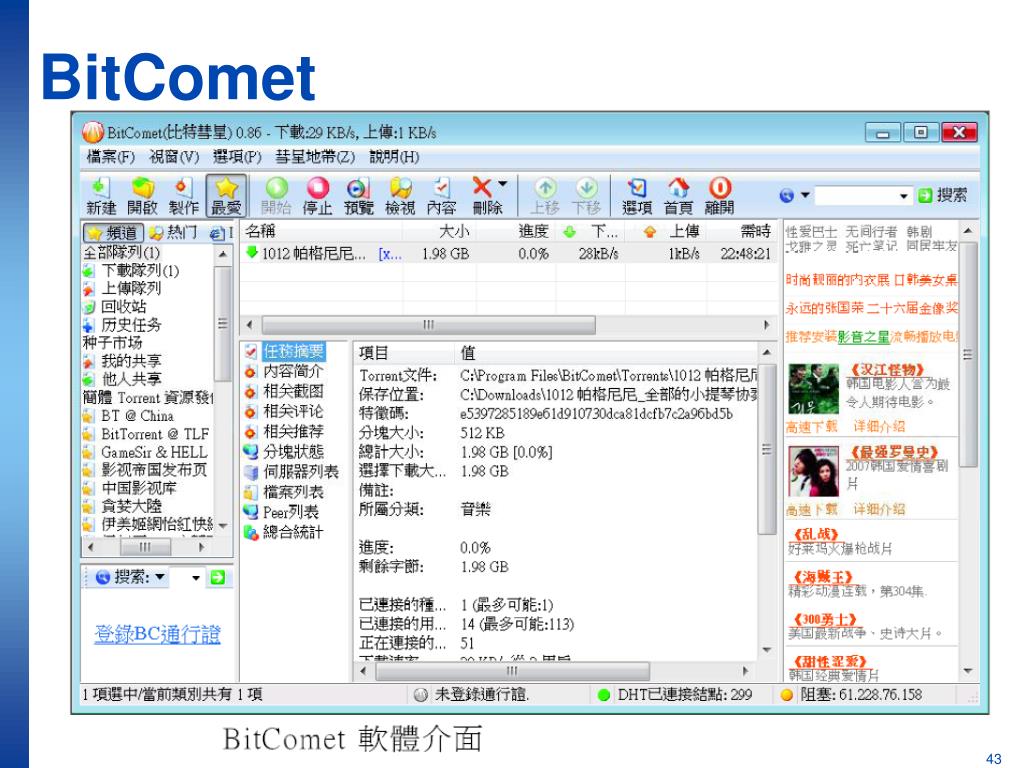Open the 分塊狀態 detail item
Image resolution: width=1024 pixels, height=768 pixels.
(293, 452)
